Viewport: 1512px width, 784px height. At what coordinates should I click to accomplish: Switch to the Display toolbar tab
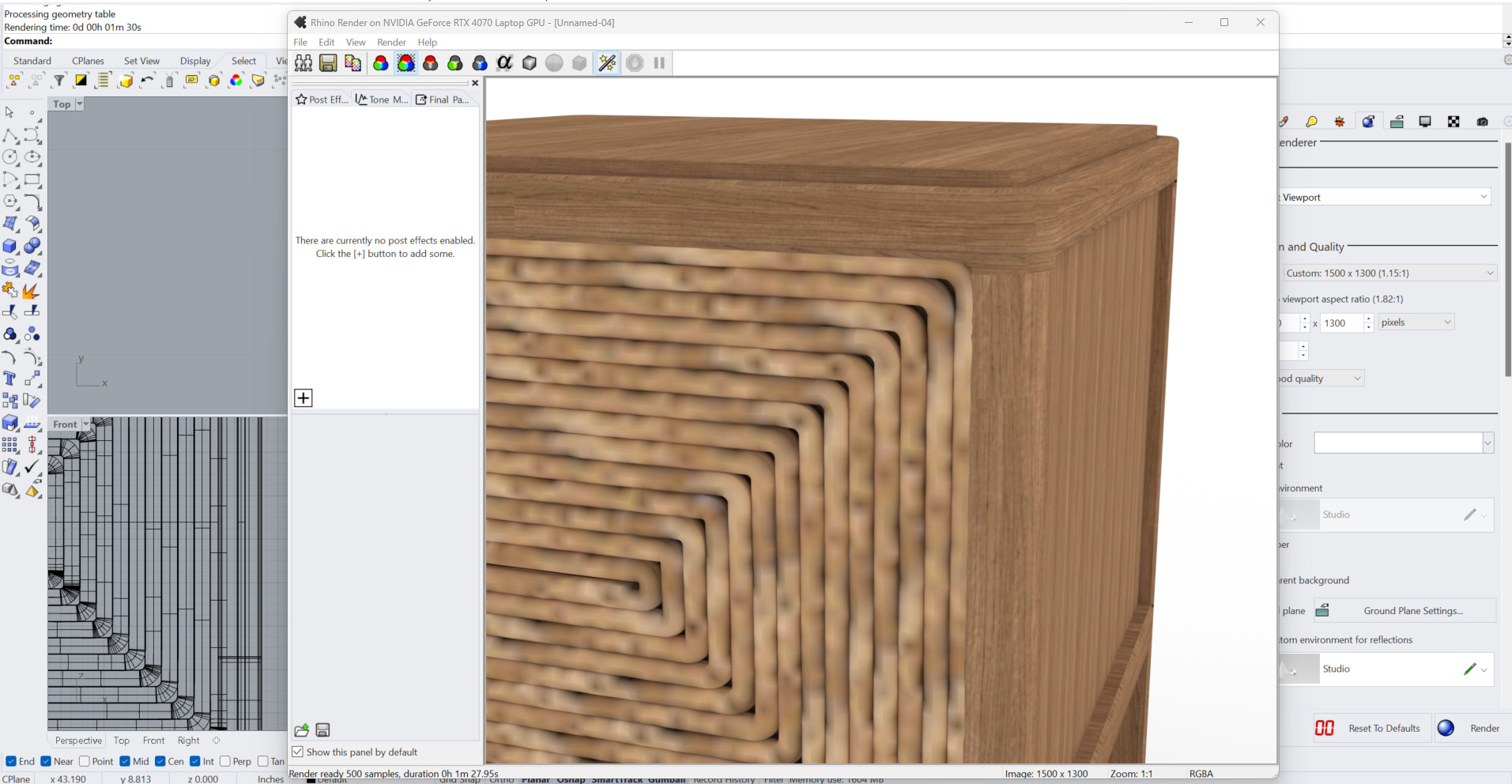click(x=195, y=61)
